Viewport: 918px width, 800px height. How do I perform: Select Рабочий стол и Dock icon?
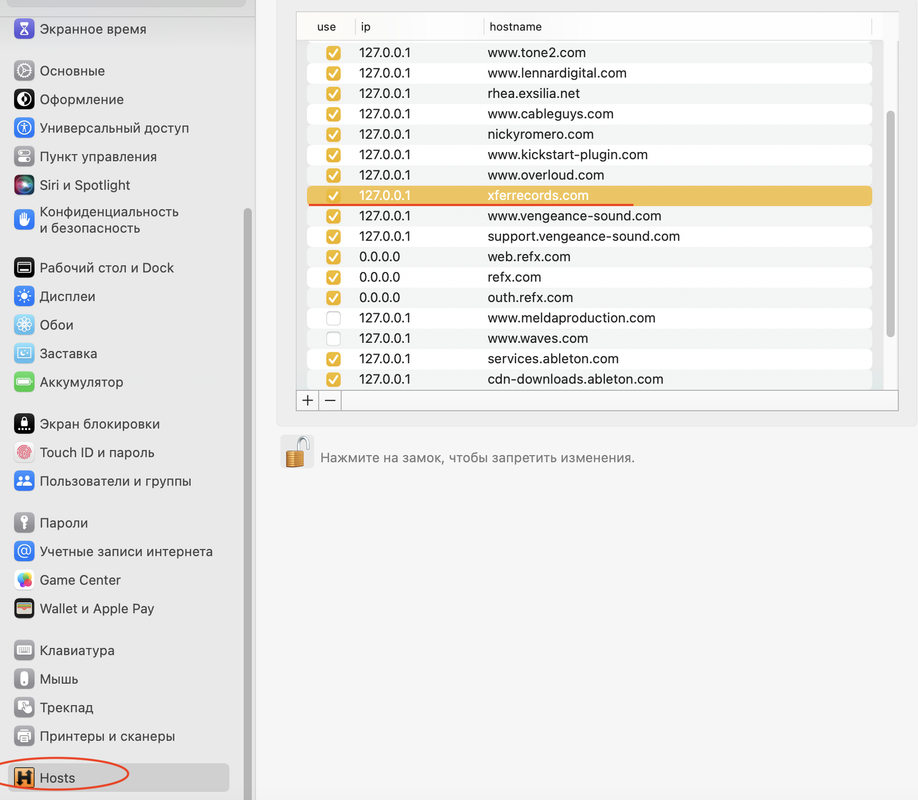pos(24,268)
